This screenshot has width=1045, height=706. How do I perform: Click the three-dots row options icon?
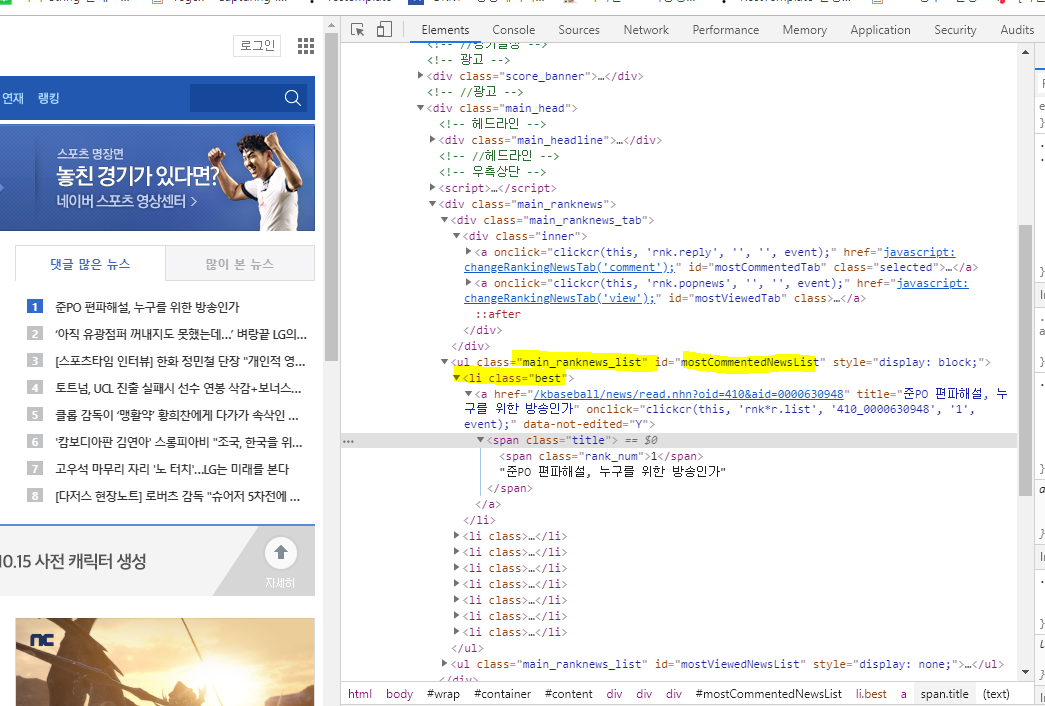point(348,441)
